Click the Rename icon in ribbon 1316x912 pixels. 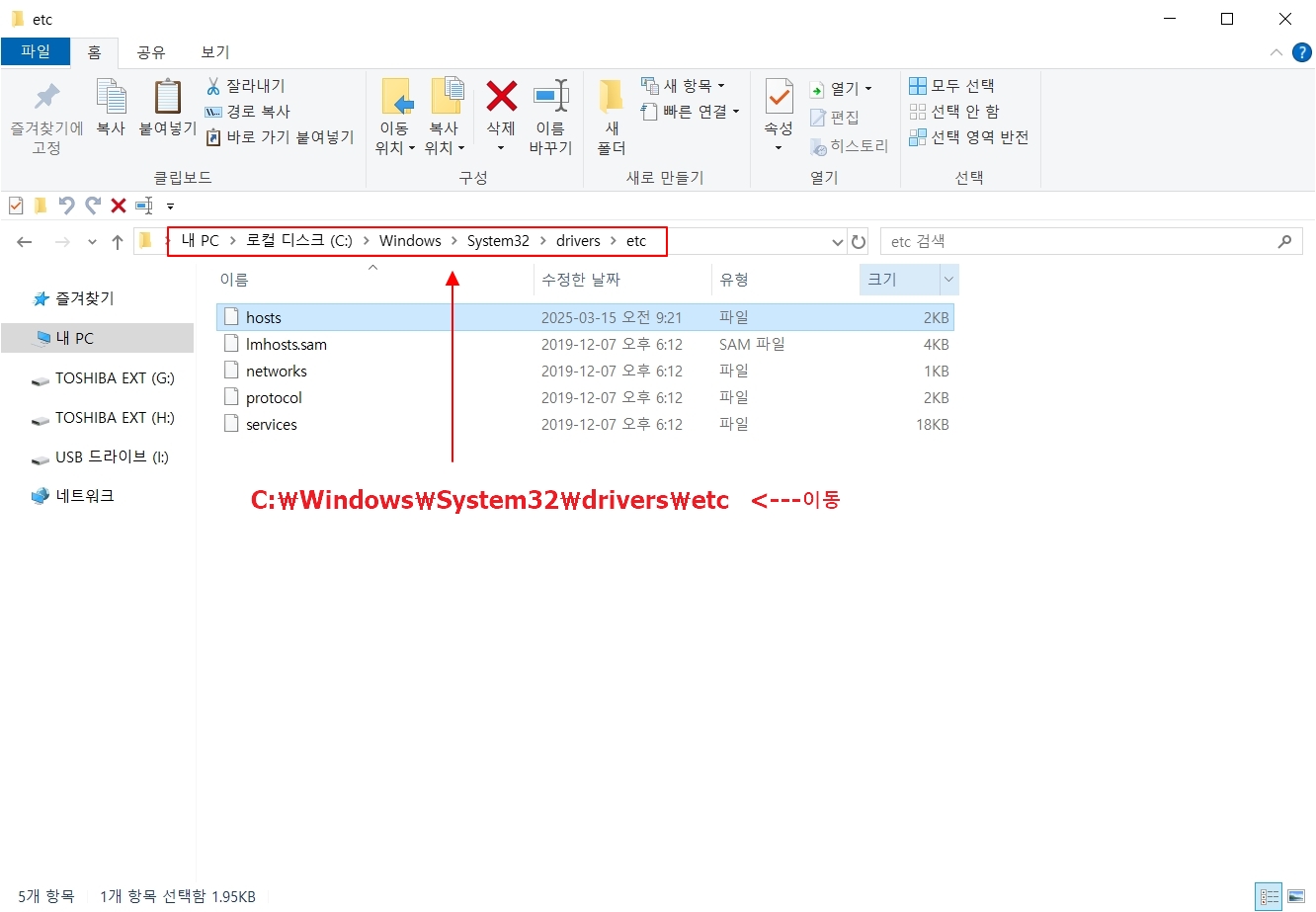point(550,97)
